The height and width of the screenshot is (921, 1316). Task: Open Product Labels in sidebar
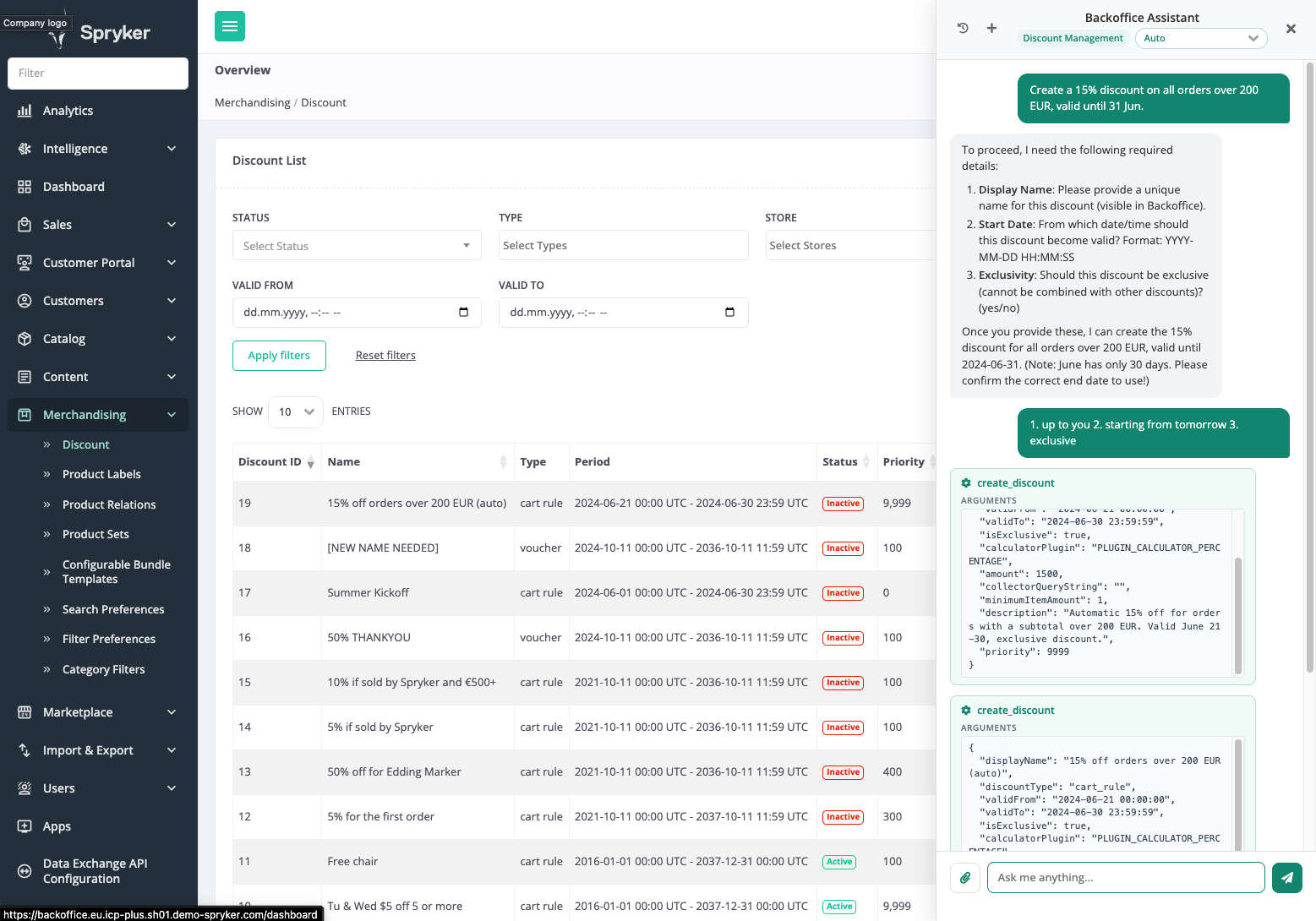click(x=101, y=474)
